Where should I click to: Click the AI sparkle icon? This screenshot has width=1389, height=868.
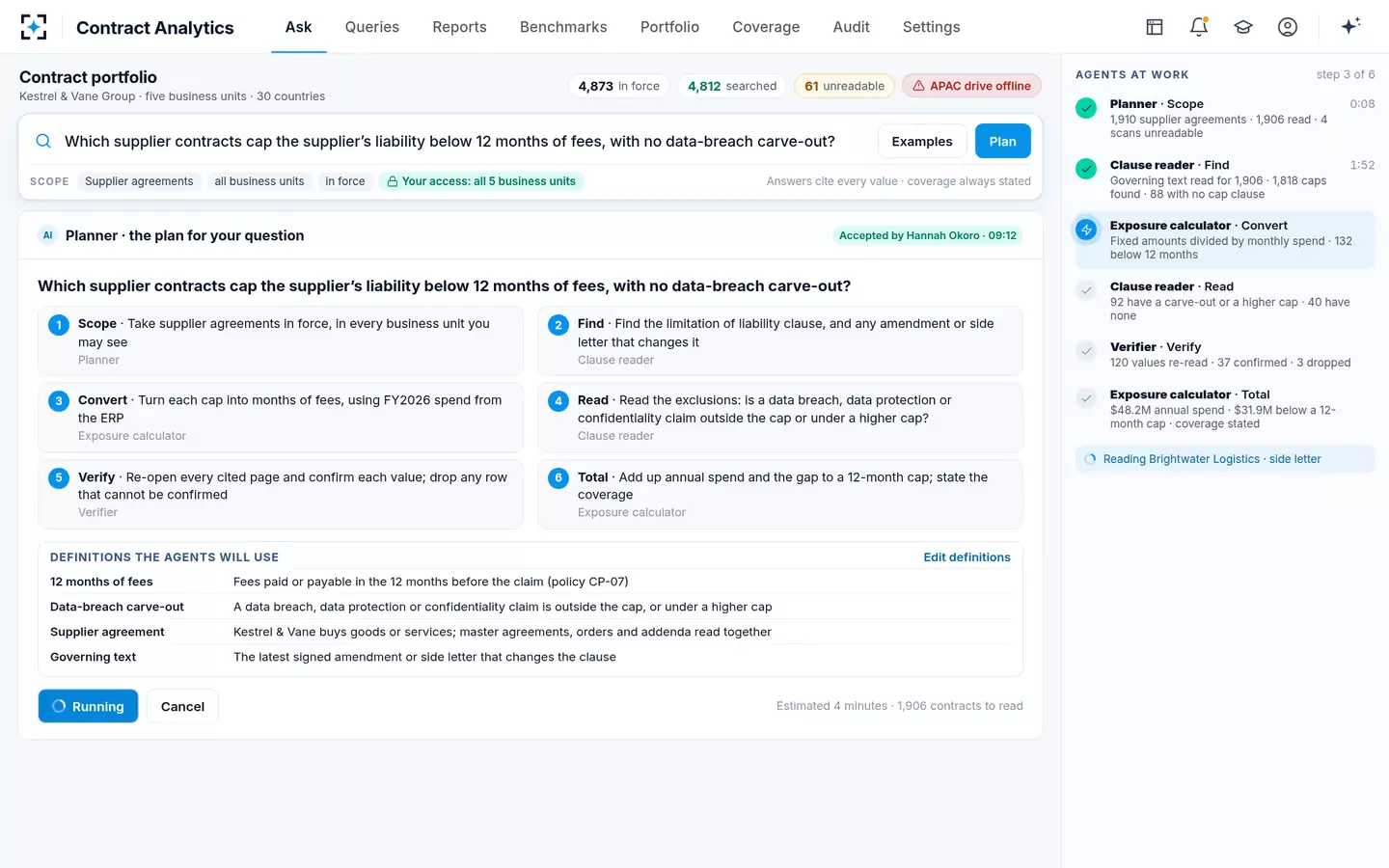1350,26
